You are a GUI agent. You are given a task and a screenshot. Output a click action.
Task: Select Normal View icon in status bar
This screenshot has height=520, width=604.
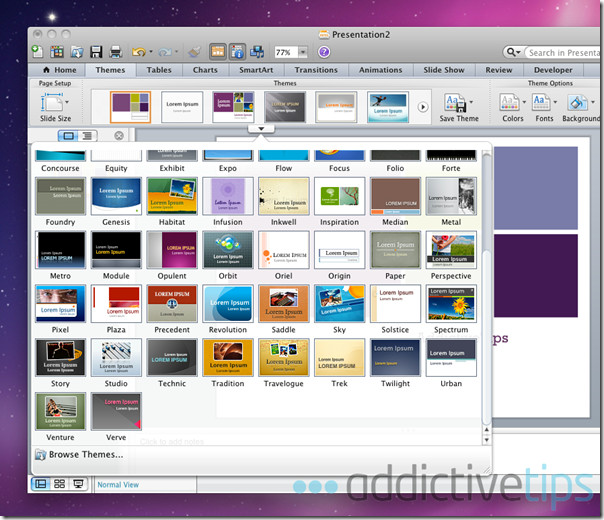40,484
